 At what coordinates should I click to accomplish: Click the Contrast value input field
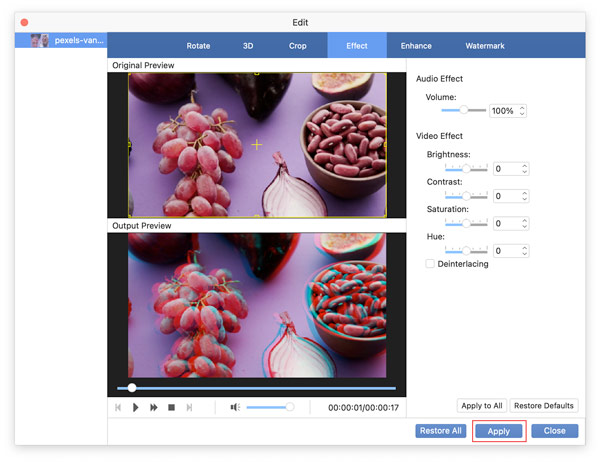pyautogui.click(x=506, y=196)
